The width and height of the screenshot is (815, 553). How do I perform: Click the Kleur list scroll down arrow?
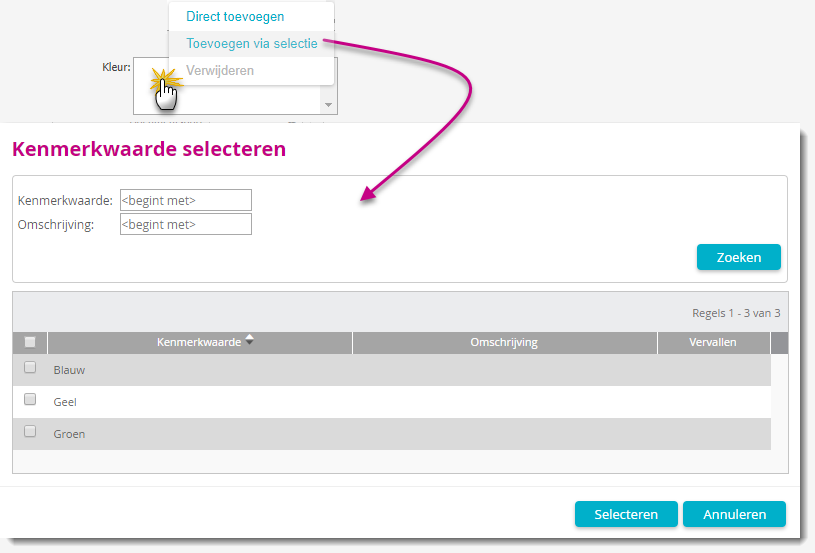point(328,105)
